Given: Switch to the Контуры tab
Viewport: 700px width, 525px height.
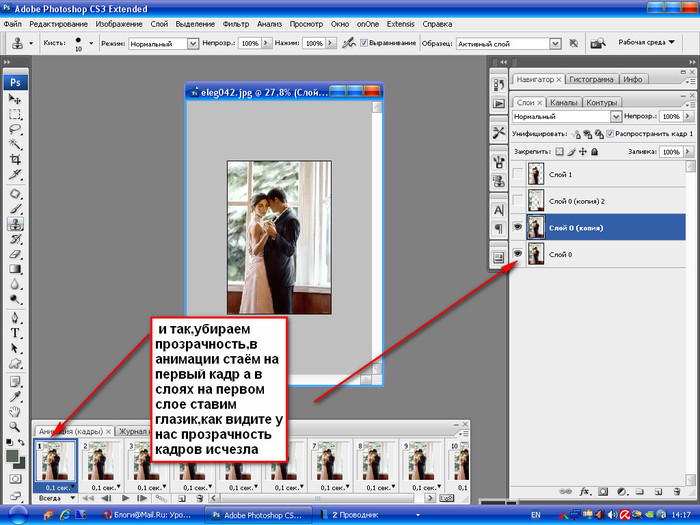Looking at the screenshot, I should pyautogui.click(x=601, y=102).
